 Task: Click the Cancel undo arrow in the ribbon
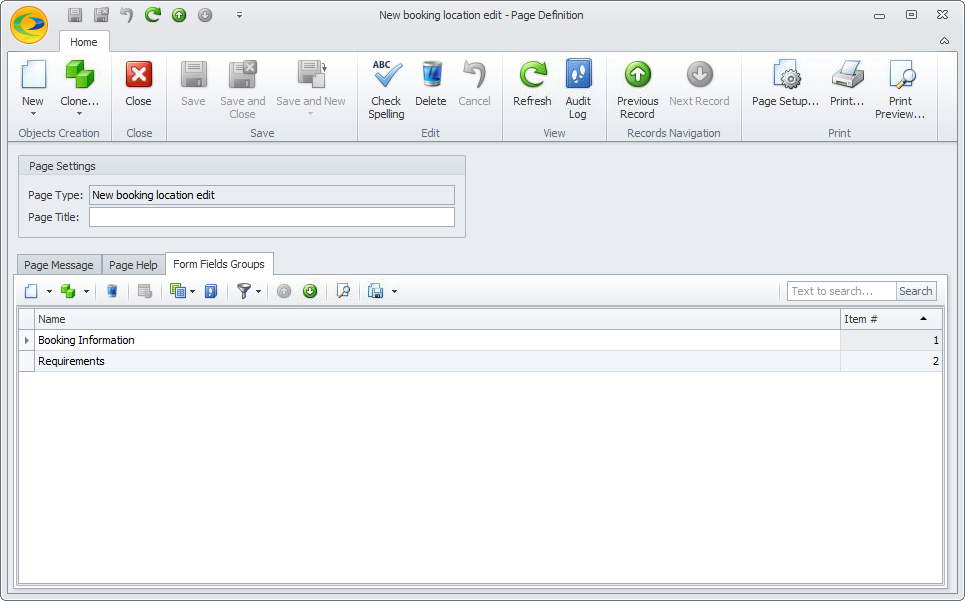point(474,74)
